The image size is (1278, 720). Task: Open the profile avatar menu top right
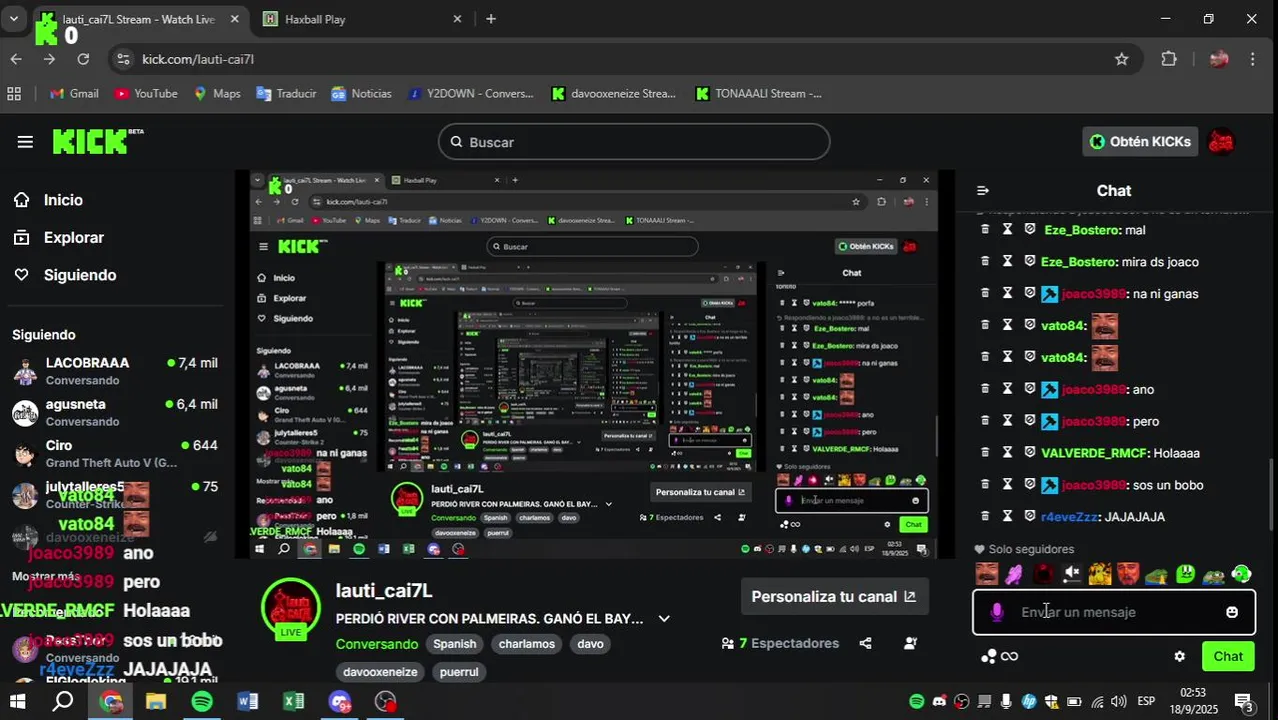click(x=1220, y=142)
